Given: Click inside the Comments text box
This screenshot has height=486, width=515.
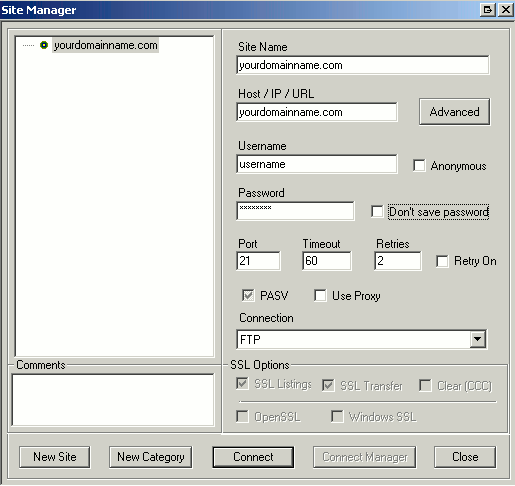Looking at the screenshot, I should [113, 400].
